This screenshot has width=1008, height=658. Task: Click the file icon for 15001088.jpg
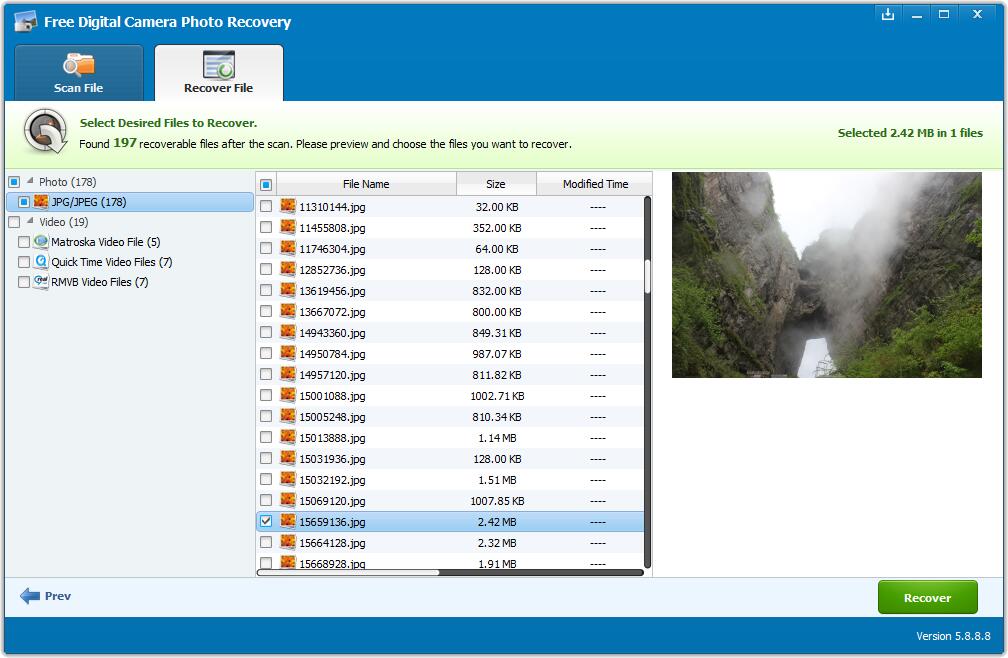(x=288, y=395)
